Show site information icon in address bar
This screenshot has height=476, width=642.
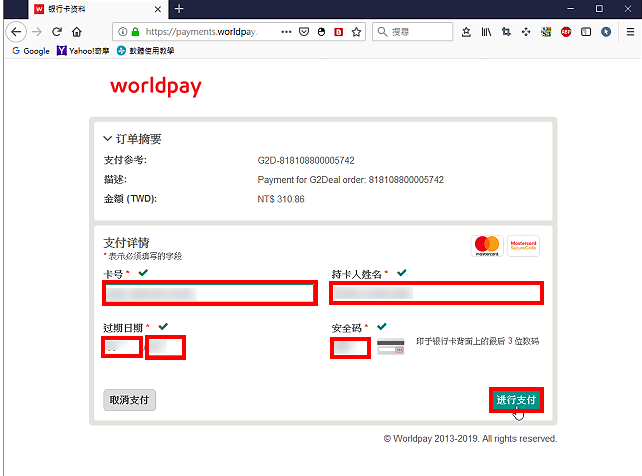tap(122, 32)
